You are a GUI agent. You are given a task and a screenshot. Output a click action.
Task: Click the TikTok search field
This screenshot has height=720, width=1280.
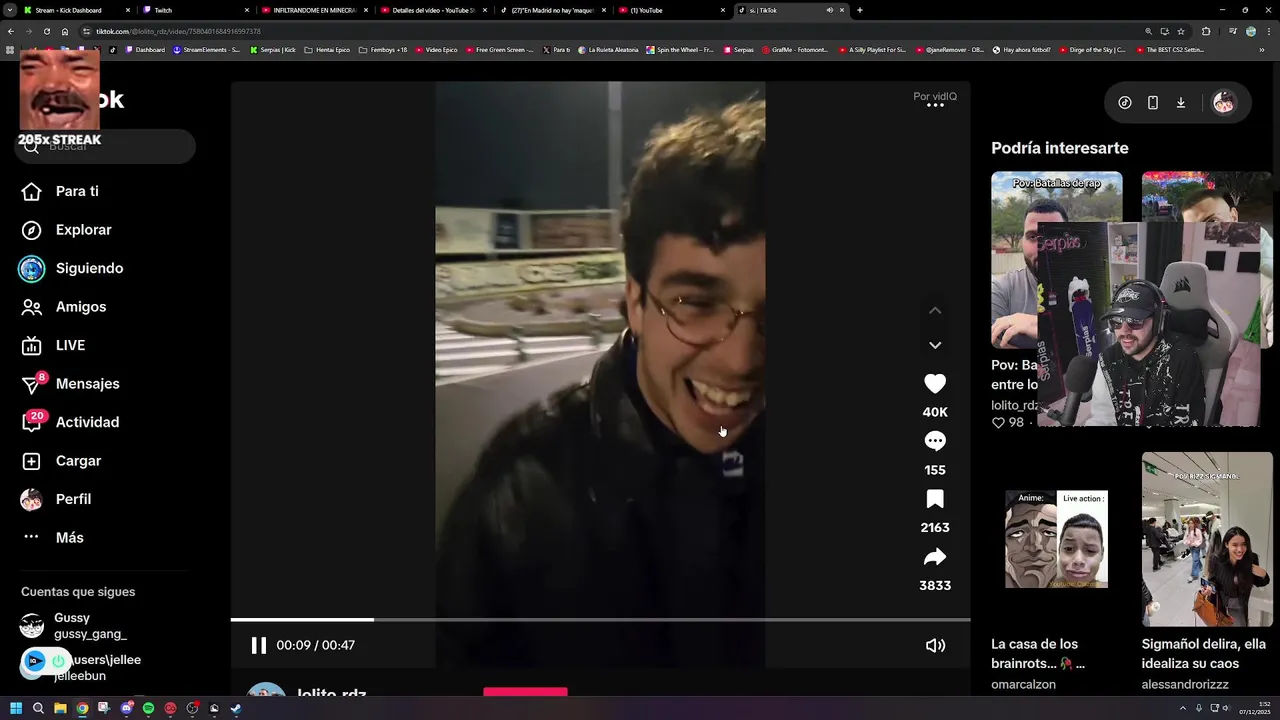click(105, 146)
